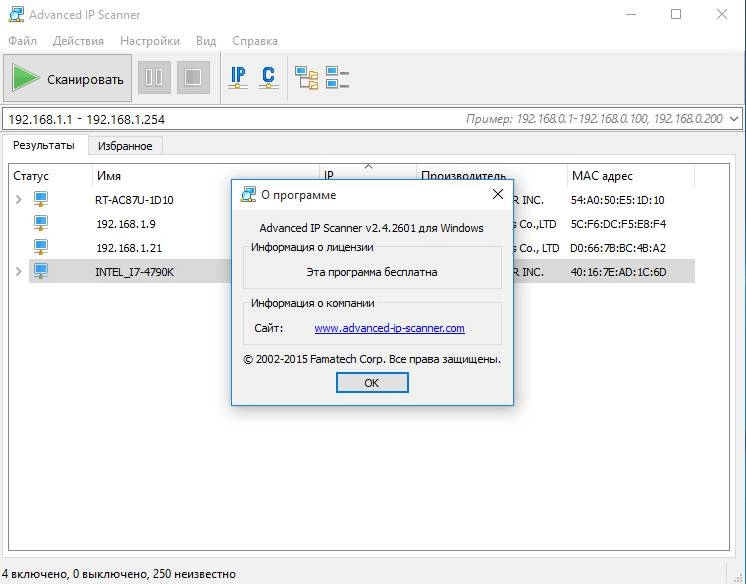Image resolution: width=746 pixels, height=584 pixels.
Task: Click OK in the О программе dialog
Action: [372, 383]
